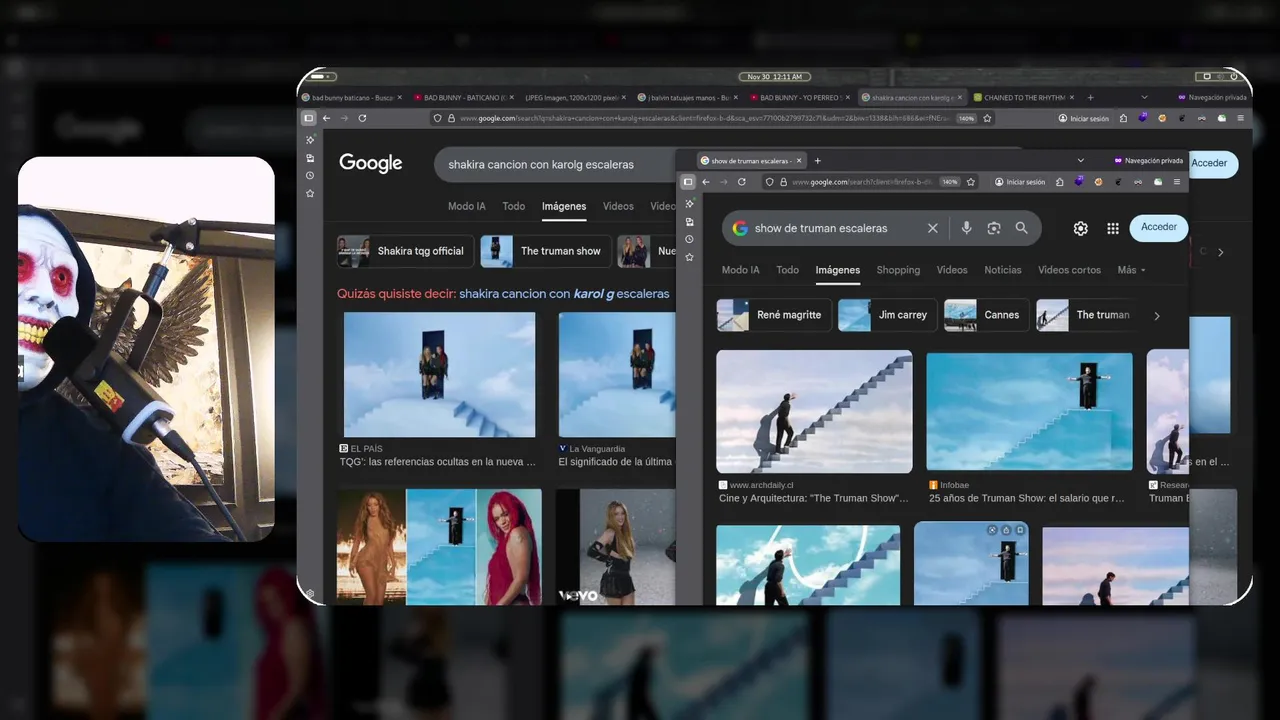Select the René magritte suggestion chip
Screen dimensions: 1280x720
[x=775, y=315]
